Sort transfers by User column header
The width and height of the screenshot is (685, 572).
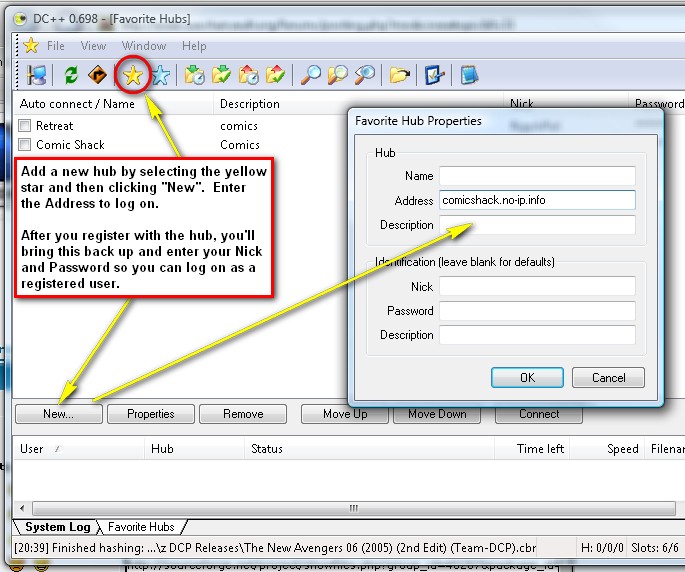[32, 449]
